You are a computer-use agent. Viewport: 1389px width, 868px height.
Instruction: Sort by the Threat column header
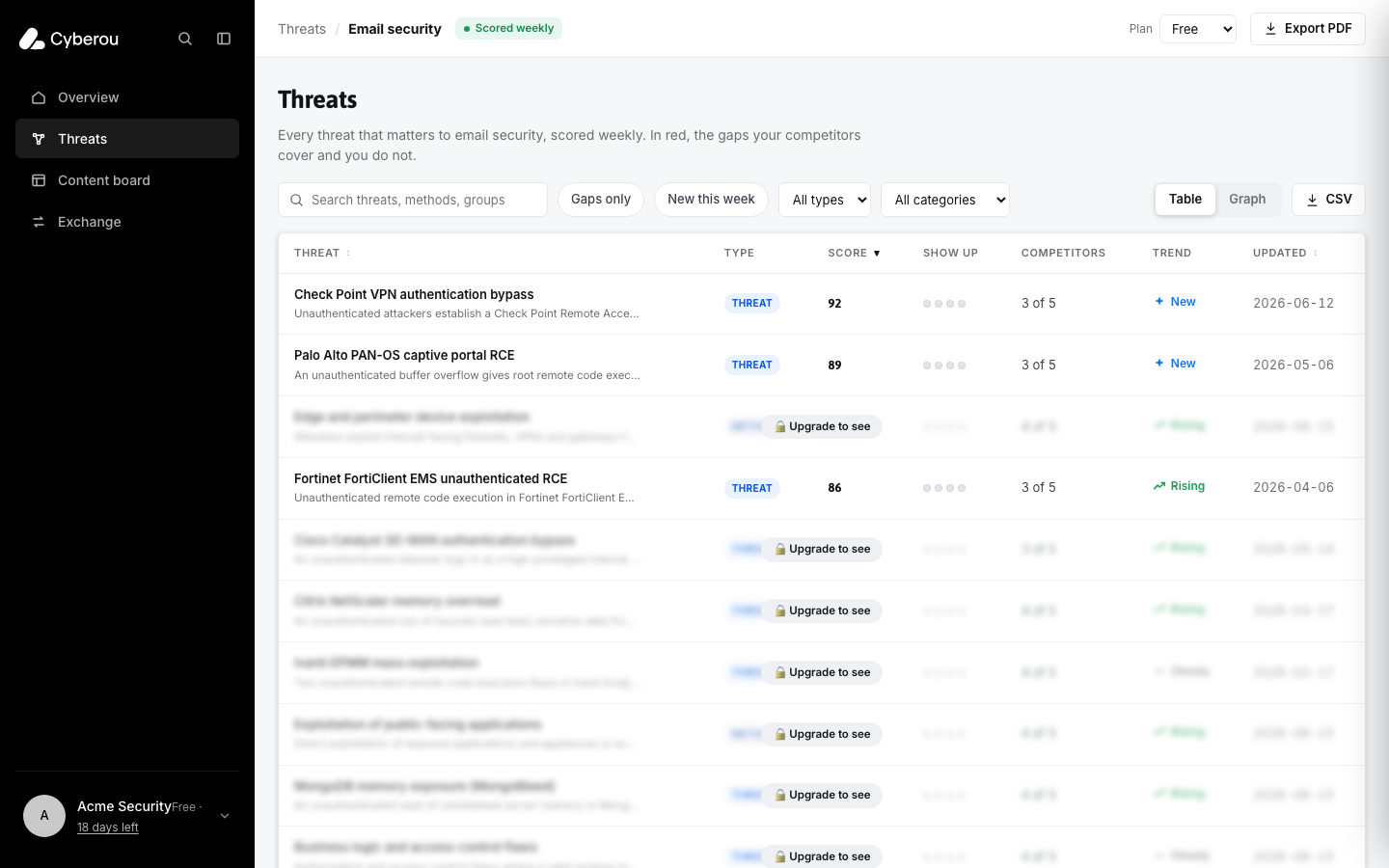(322, 253)
